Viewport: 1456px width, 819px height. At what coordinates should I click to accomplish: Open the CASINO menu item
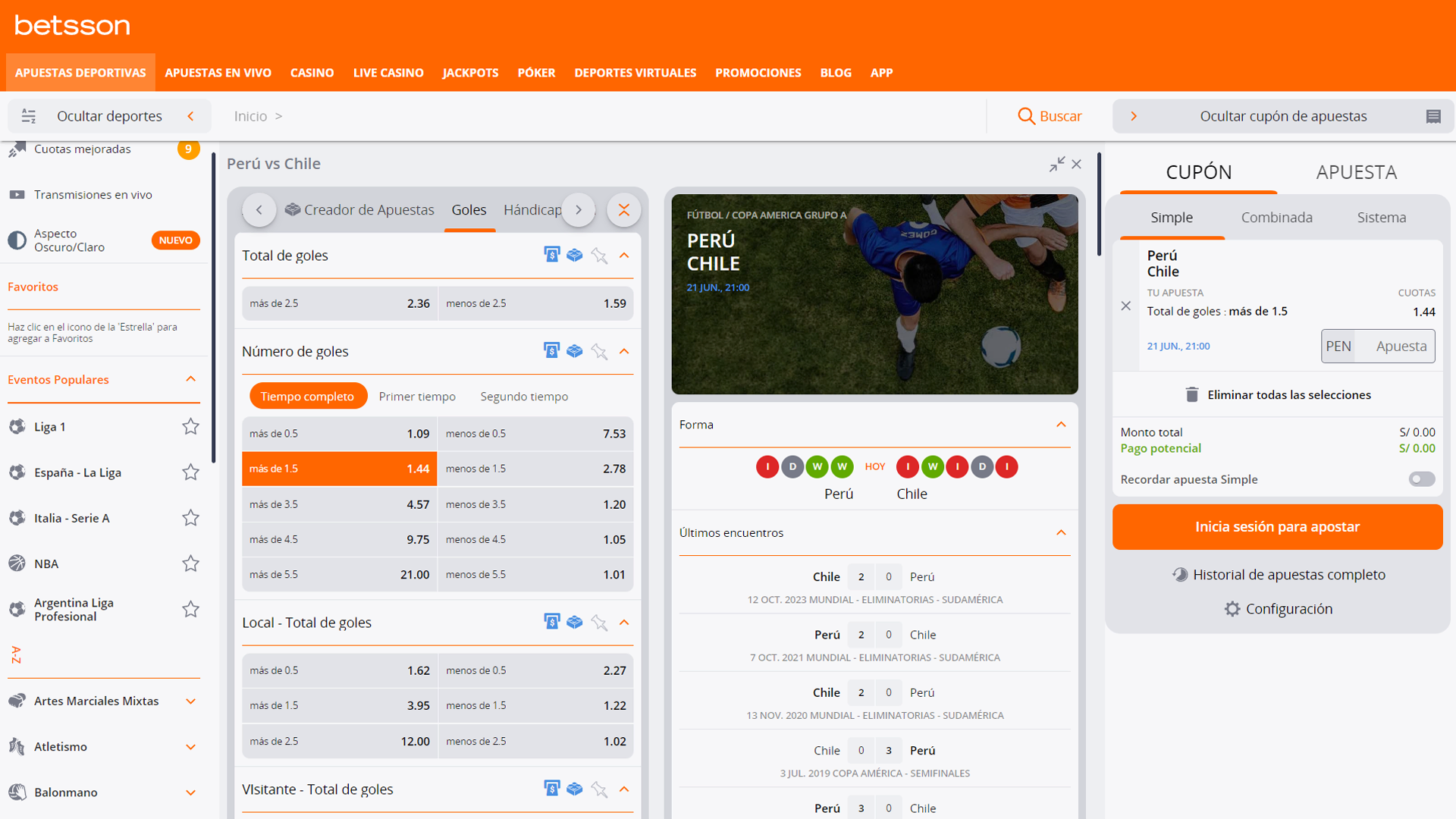pos(312,73)
